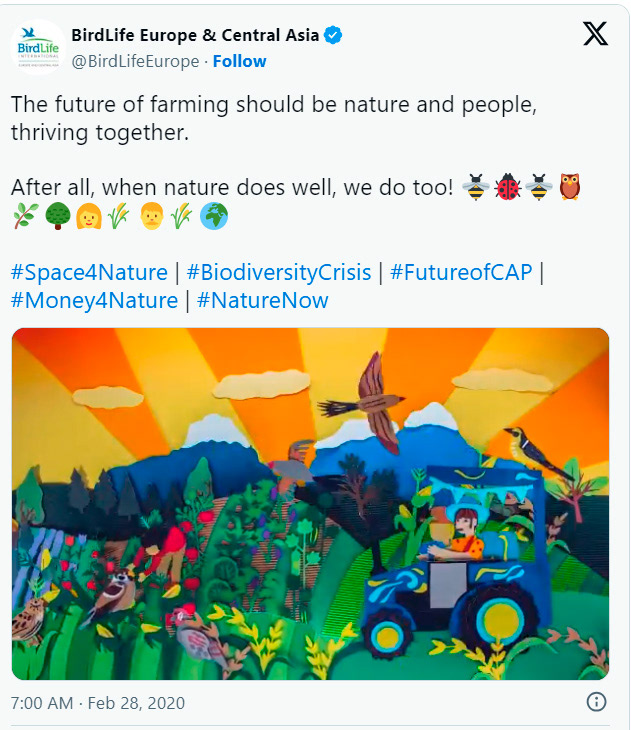Open the paper-art farm video thumbnail

[310, 504]
